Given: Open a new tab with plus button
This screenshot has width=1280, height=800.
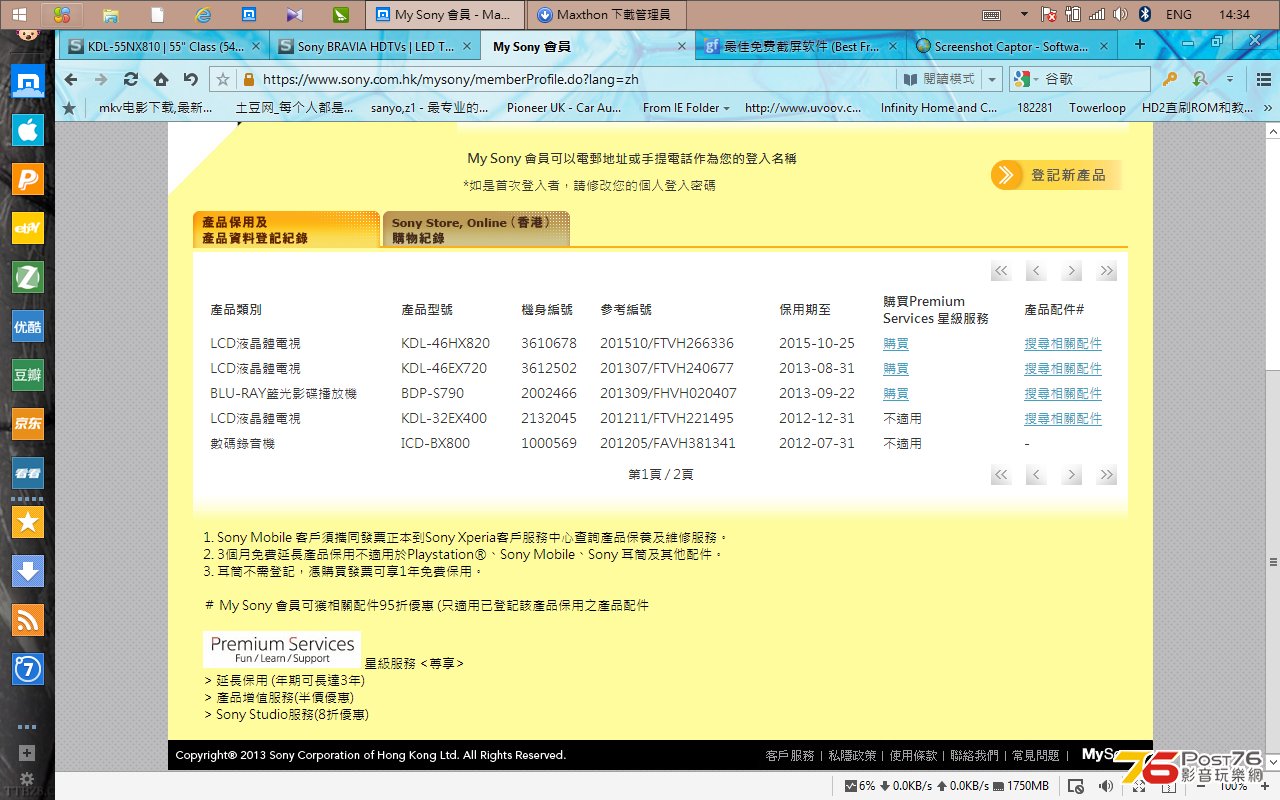Looking at the screenshot, I should click(1140, 45).
